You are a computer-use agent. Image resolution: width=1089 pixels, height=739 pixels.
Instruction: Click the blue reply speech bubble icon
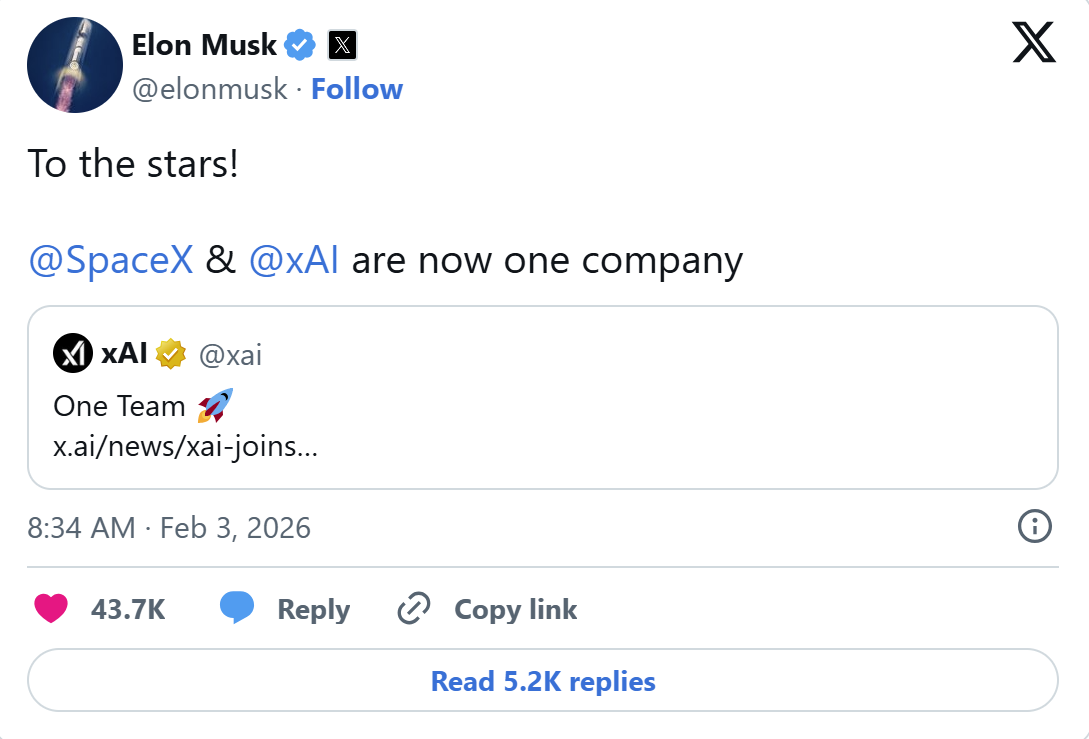(237, 608)
